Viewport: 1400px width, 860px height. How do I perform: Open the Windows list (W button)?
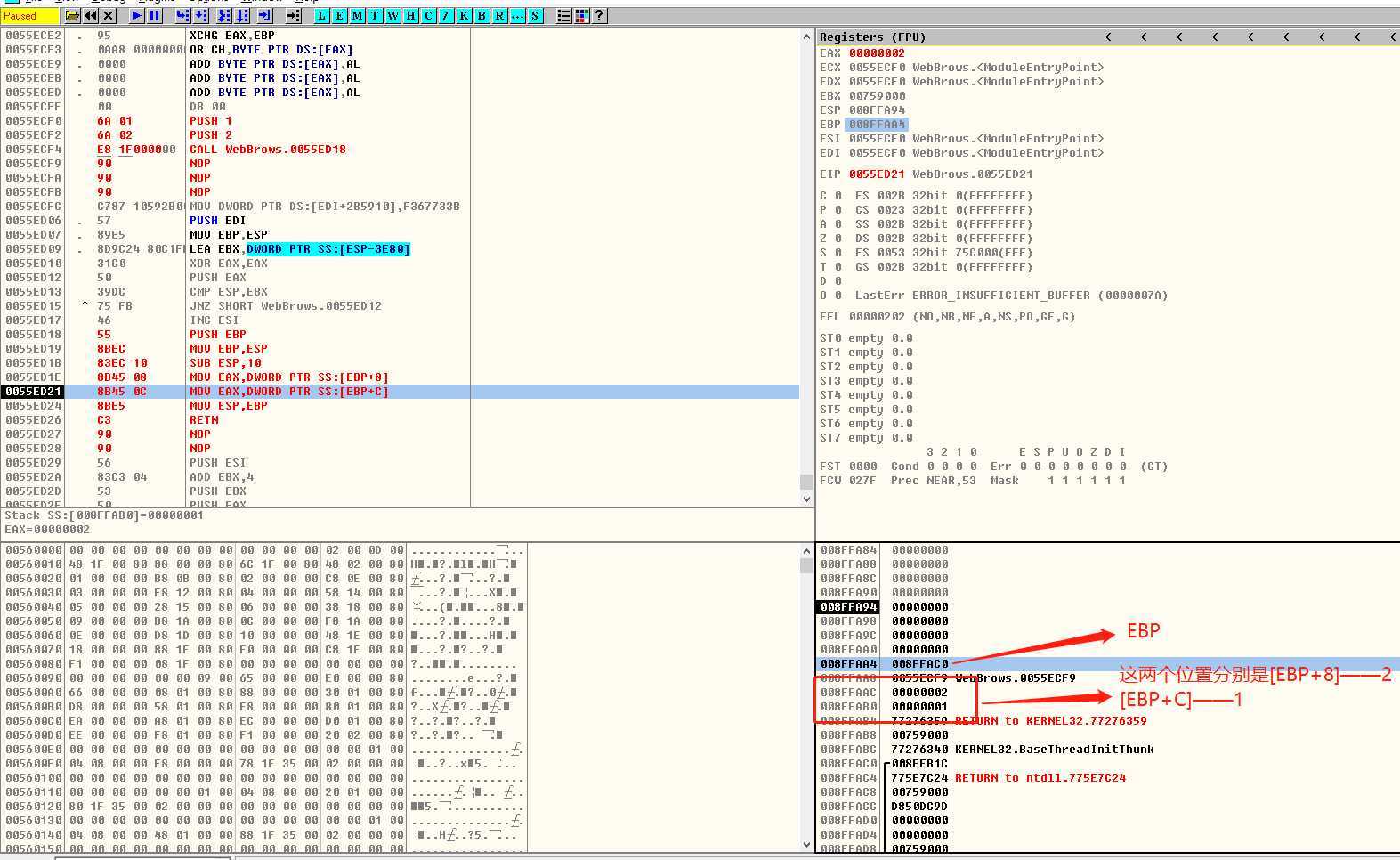(x=392, y=15)
